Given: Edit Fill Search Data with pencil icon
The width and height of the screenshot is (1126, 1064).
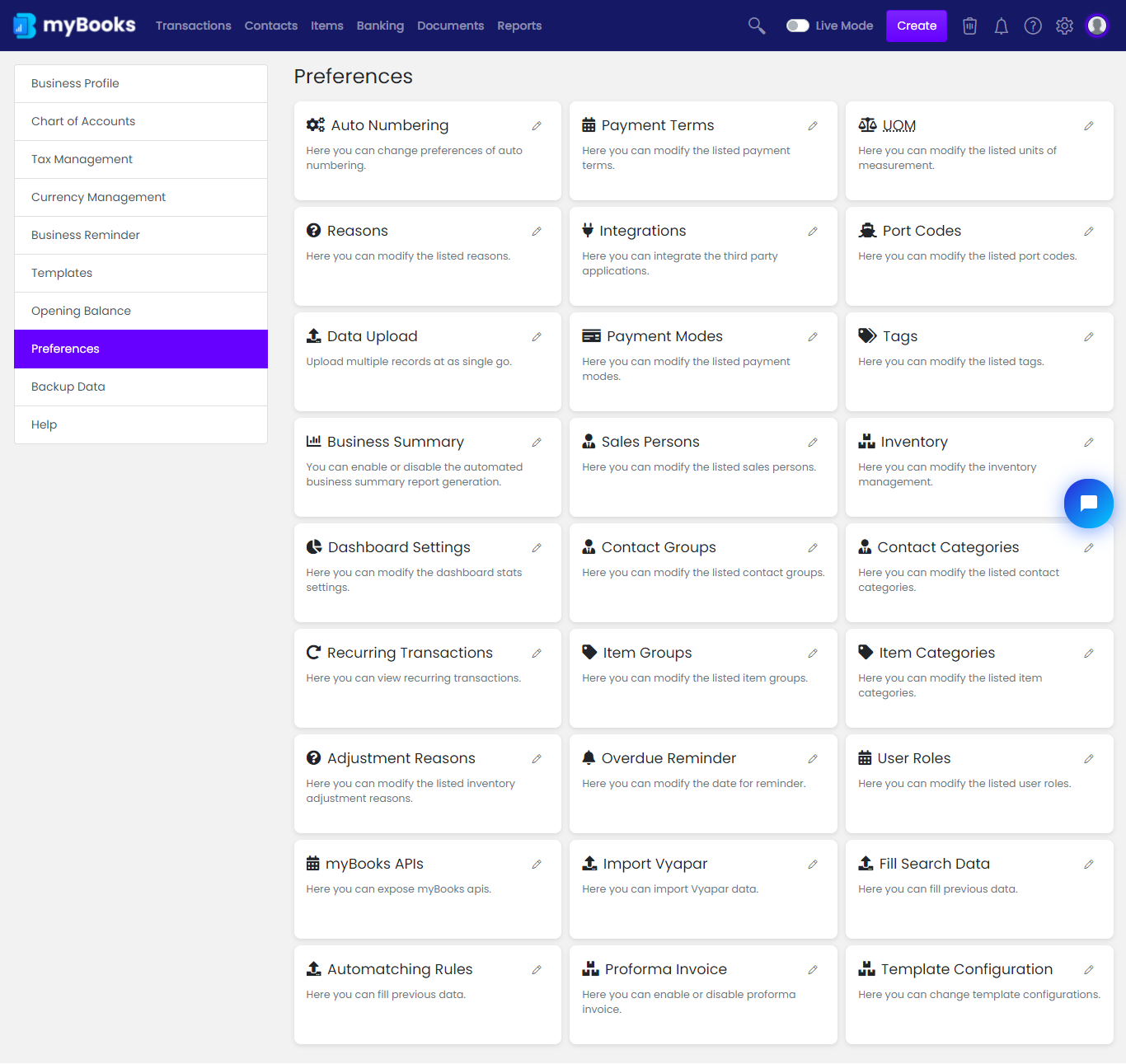Looking at the screenshot, I should pyautogui.click(x=1089, y=865).
